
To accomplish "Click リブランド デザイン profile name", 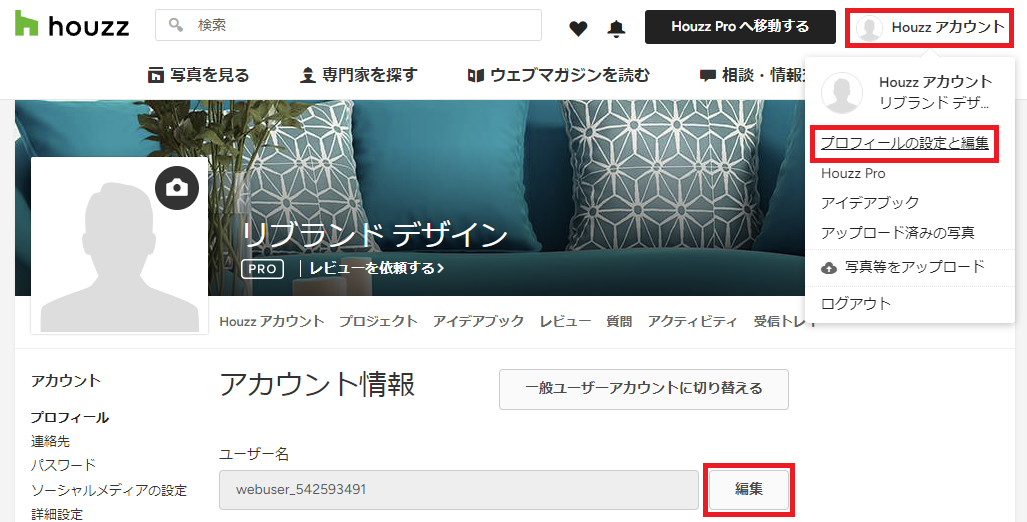I will click(375, 234).
